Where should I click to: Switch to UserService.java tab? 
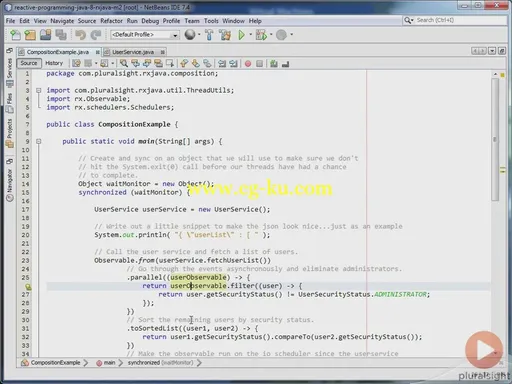click(133, 52)
